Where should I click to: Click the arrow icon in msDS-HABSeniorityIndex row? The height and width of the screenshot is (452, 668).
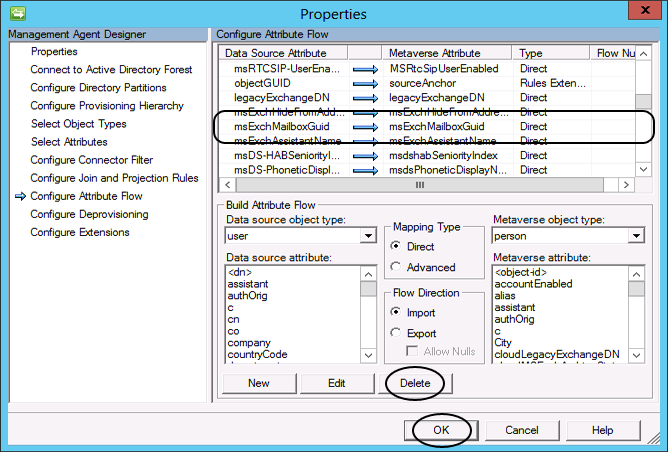[366, 156]
